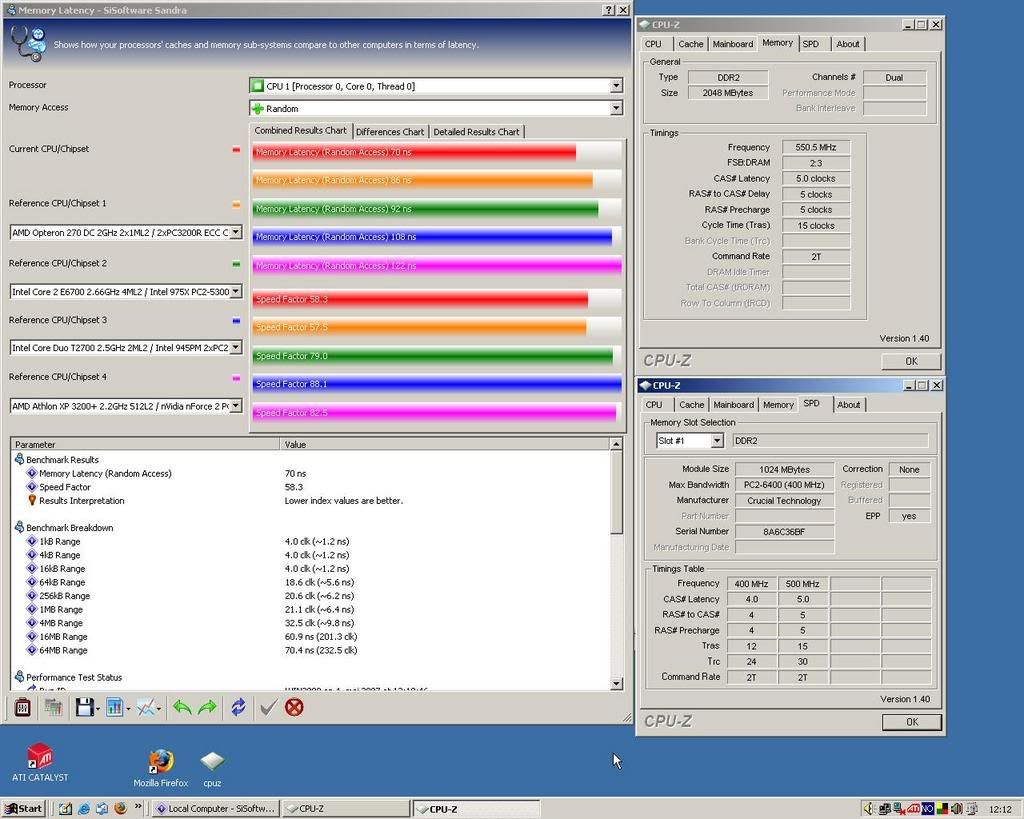1024x819 pixels.
Task: Click the bar chart options icon
Action: point(115,707)
